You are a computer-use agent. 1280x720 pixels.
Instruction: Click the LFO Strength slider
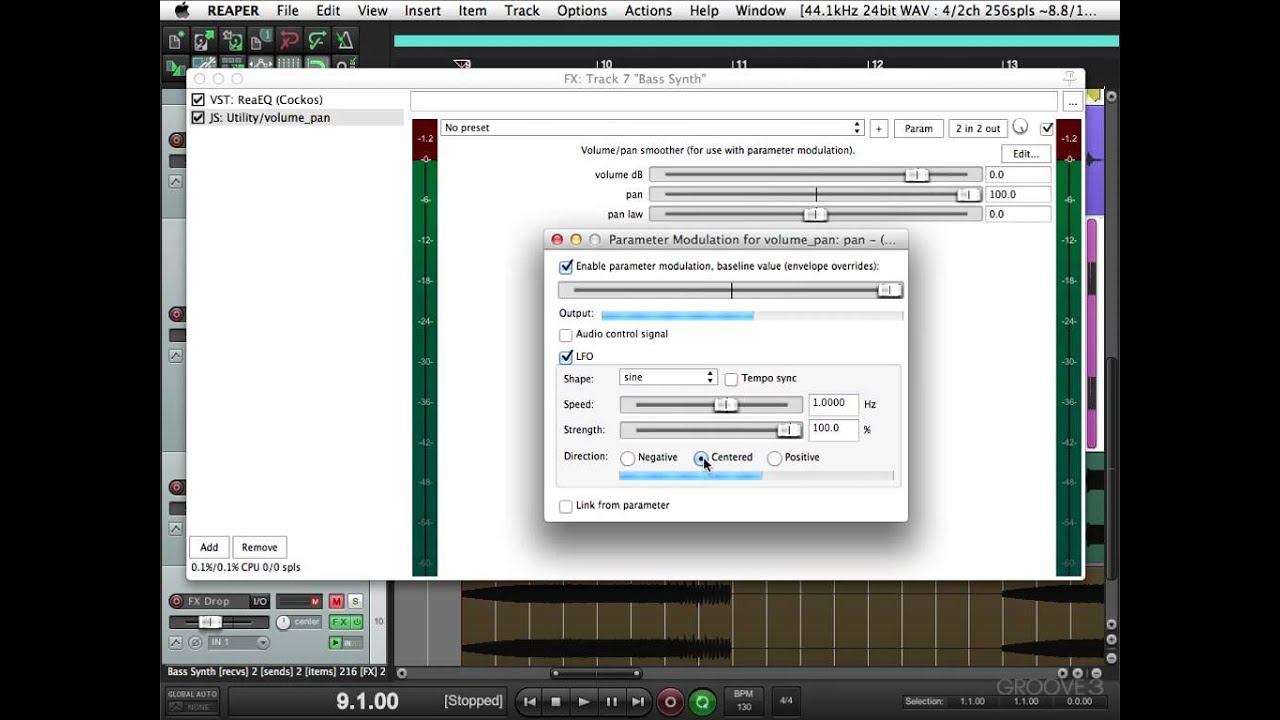711,430
